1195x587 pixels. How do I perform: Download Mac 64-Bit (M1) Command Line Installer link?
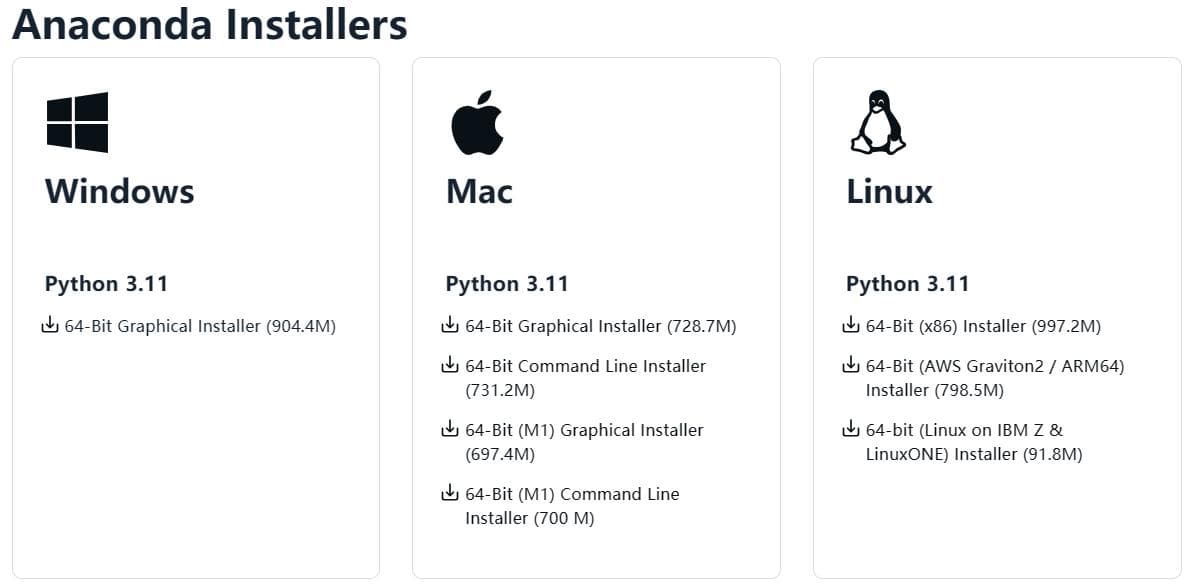click(x=572, y=506)
